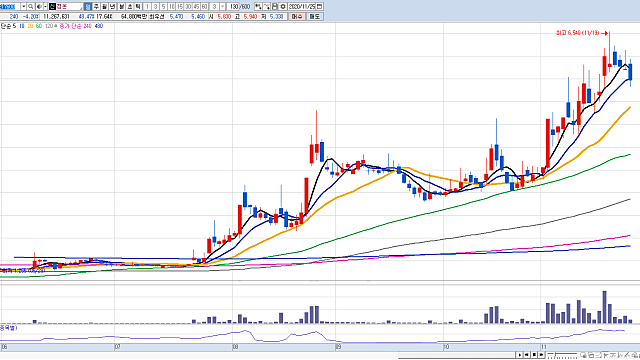The image size is (640, 360).
Task: Click the stop square chart scroll button
Action: 534,355
